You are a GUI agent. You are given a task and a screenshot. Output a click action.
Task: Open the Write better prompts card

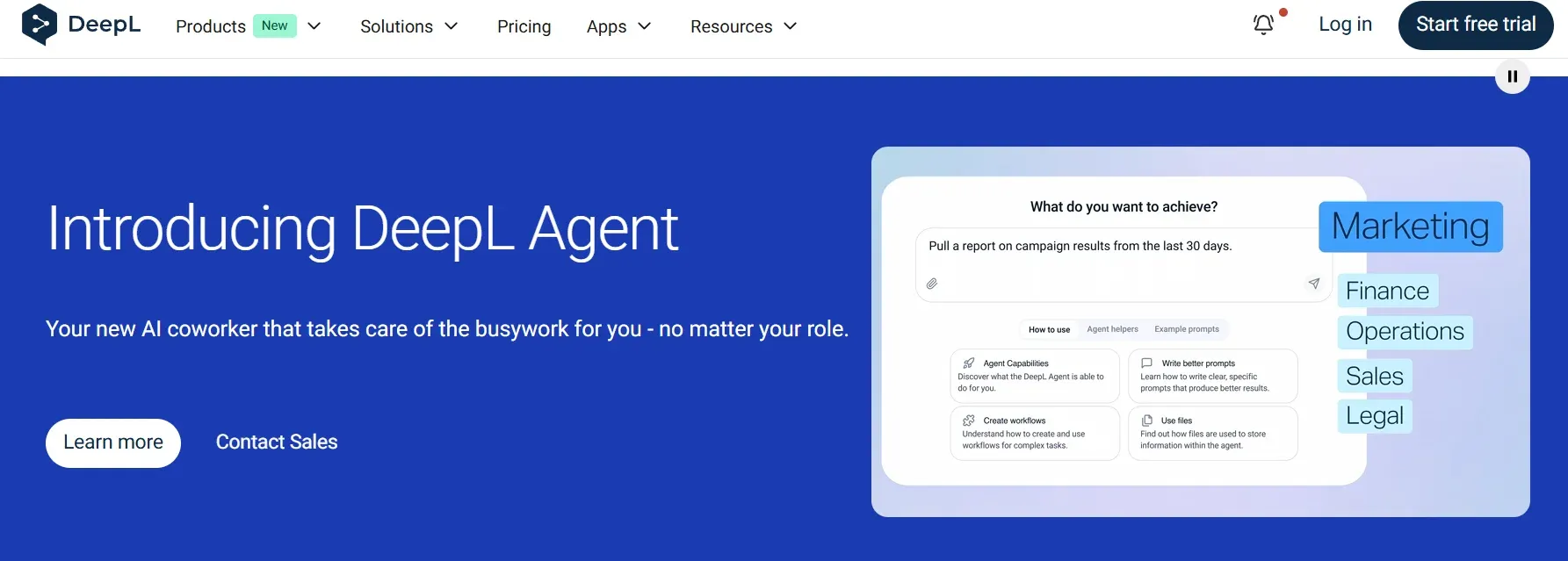1213,376
